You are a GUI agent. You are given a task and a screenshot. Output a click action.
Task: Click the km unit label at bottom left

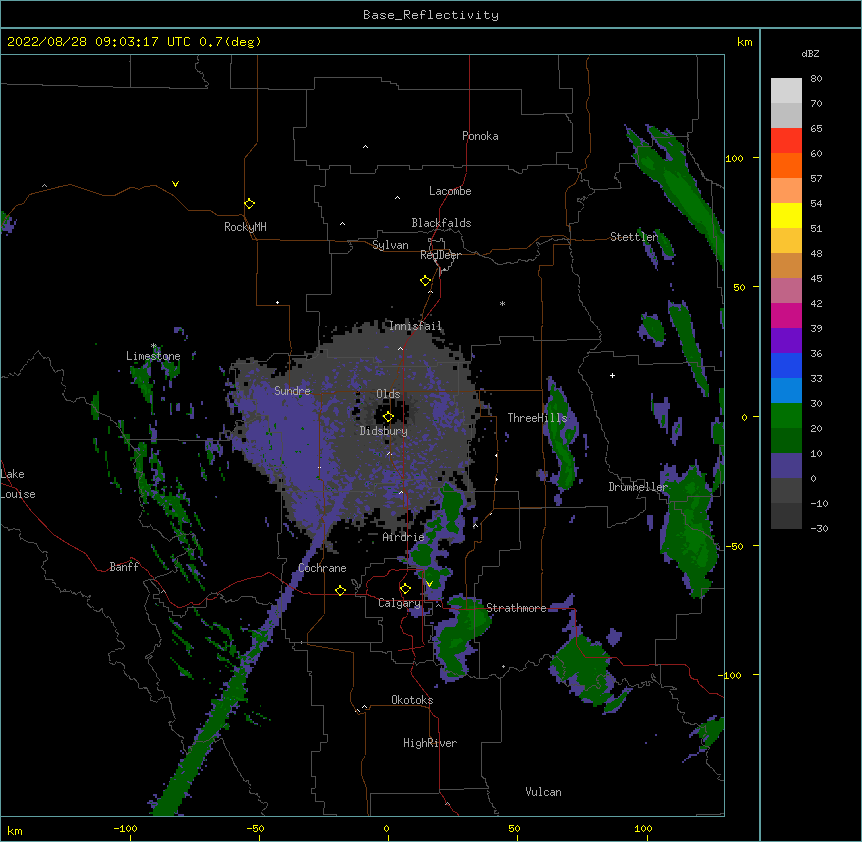coord(15,831)
